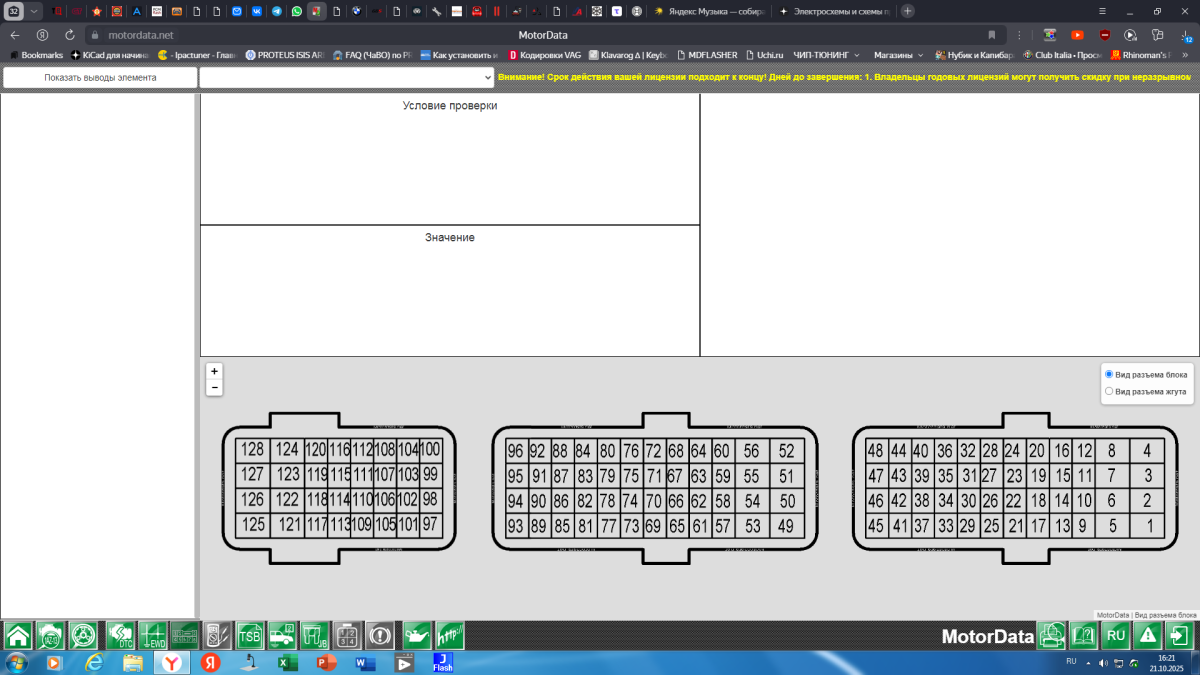
Task: Click the exit/logout icon in MotorData bar
Action: [1181, 635]
